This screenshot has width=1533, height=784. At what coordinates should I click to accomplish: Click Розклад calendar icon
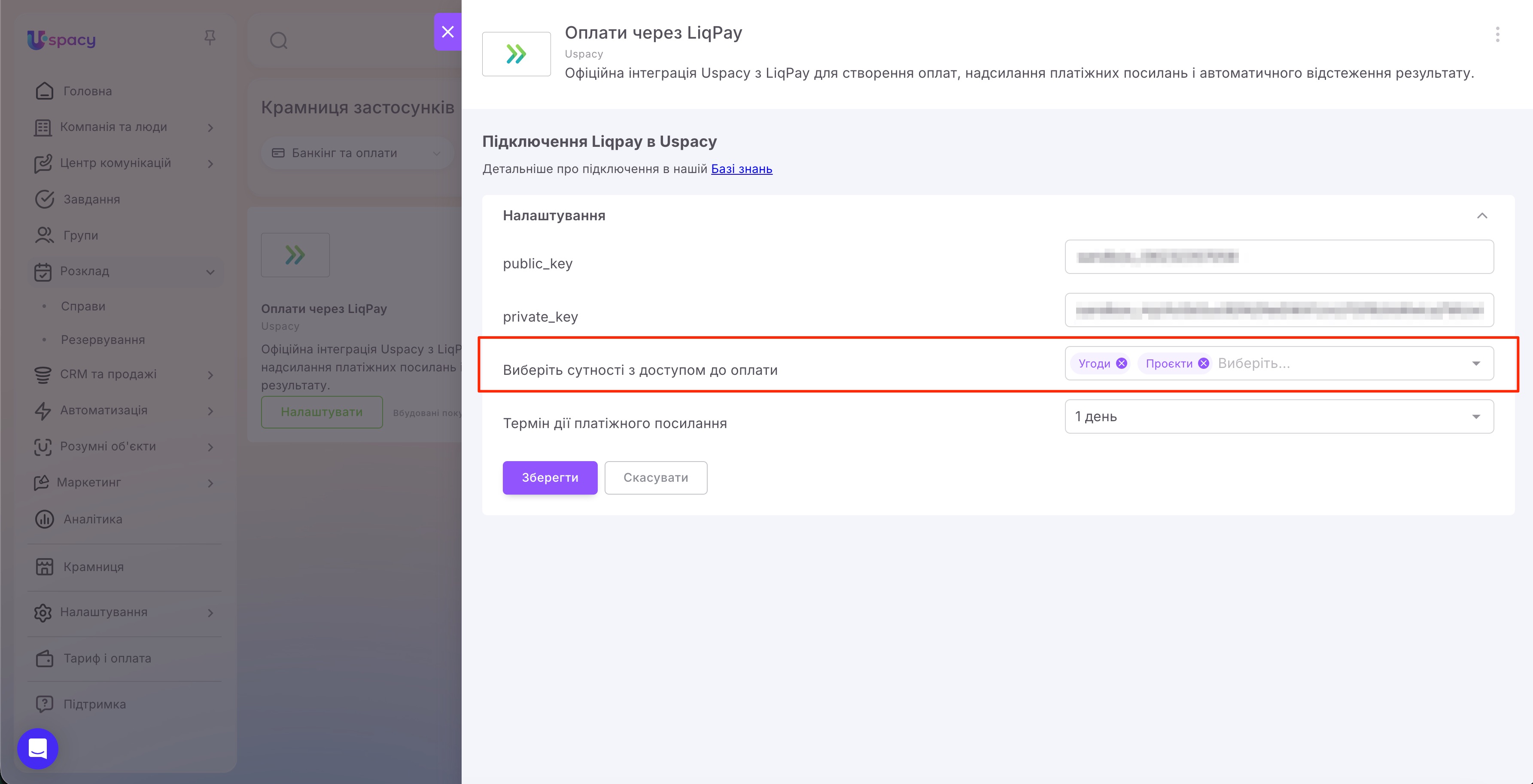coord(43,271)
